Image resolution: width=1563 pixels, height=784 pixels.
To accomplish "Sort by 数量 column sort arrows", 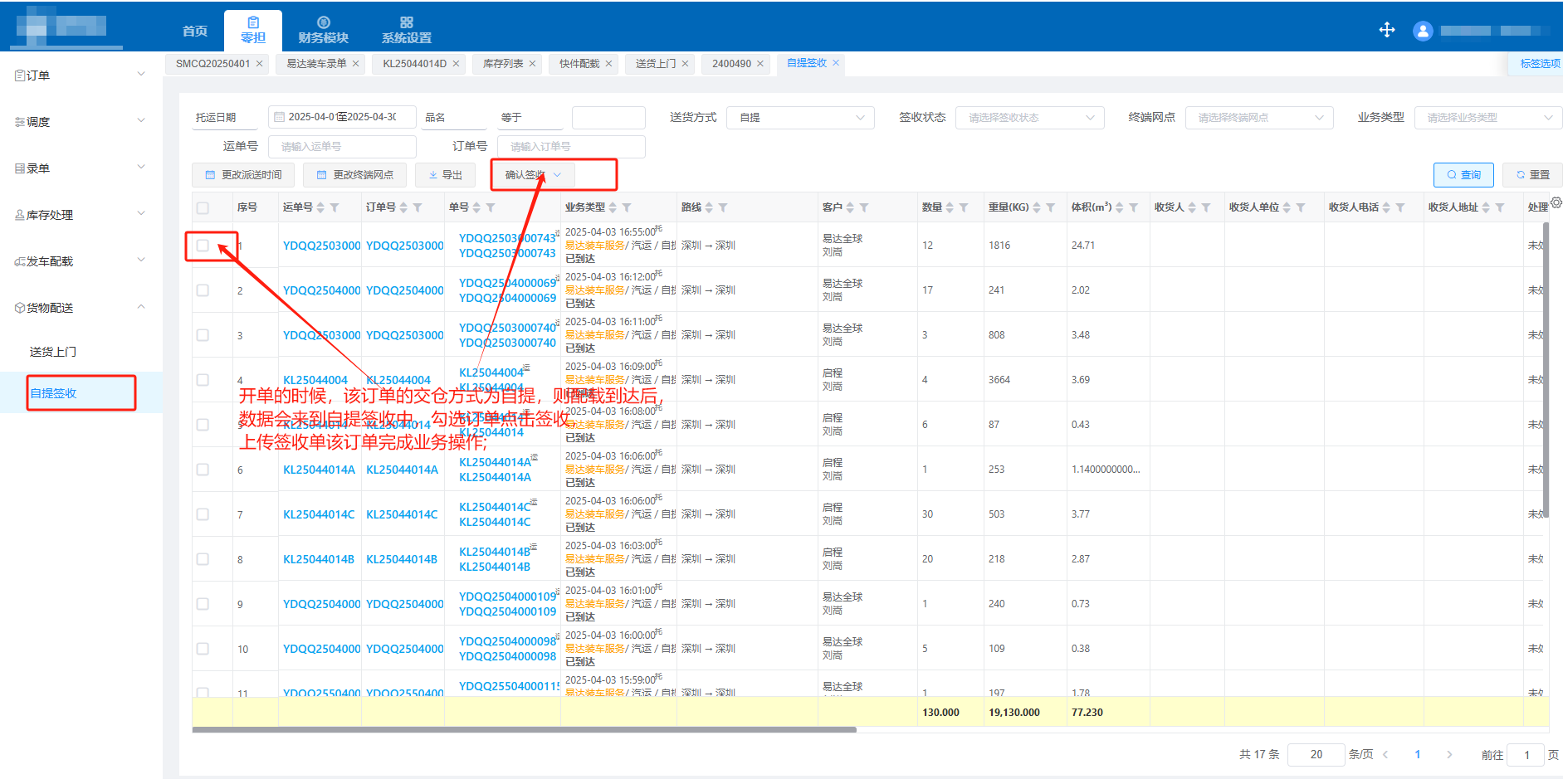I will point(950,207).
